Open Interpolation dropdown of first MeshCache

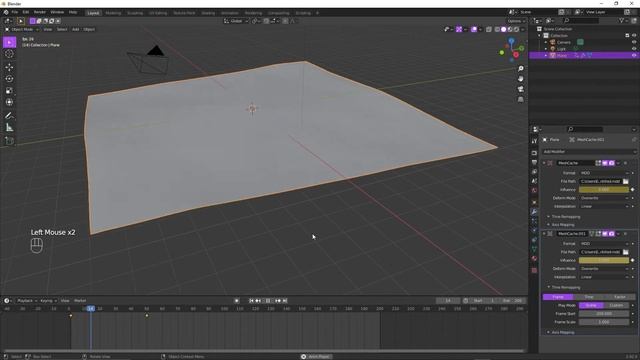point(604,207)
